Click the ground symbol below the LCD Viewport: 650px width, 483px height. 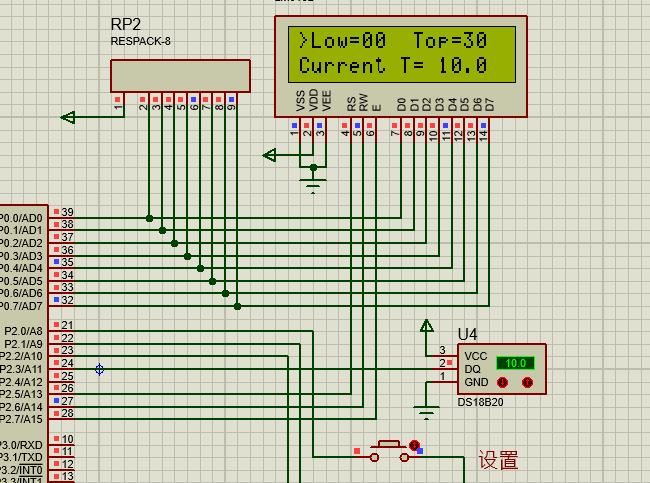pos(313,185)
